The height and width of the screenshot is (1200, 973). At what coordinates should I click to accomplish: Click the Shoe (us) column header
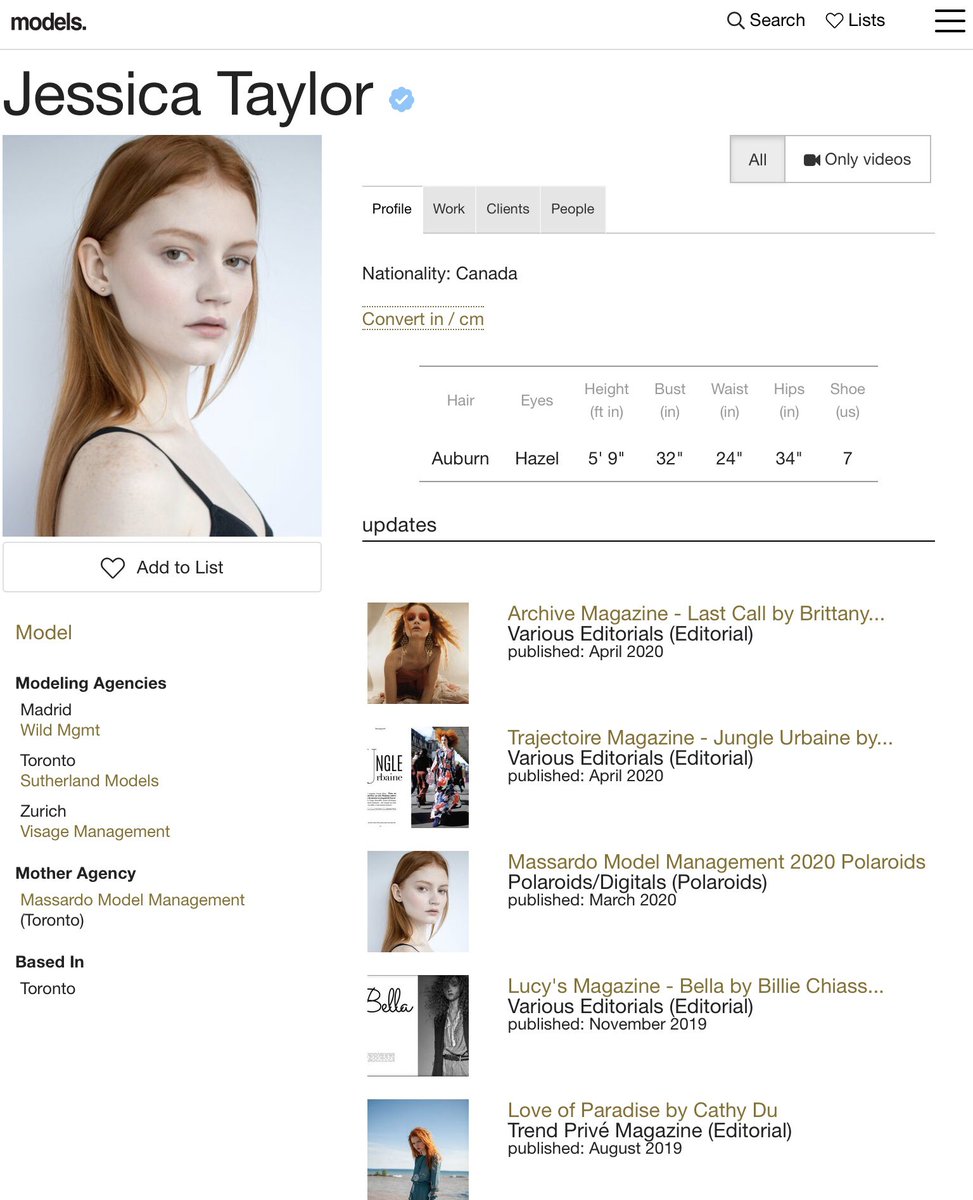847,400
